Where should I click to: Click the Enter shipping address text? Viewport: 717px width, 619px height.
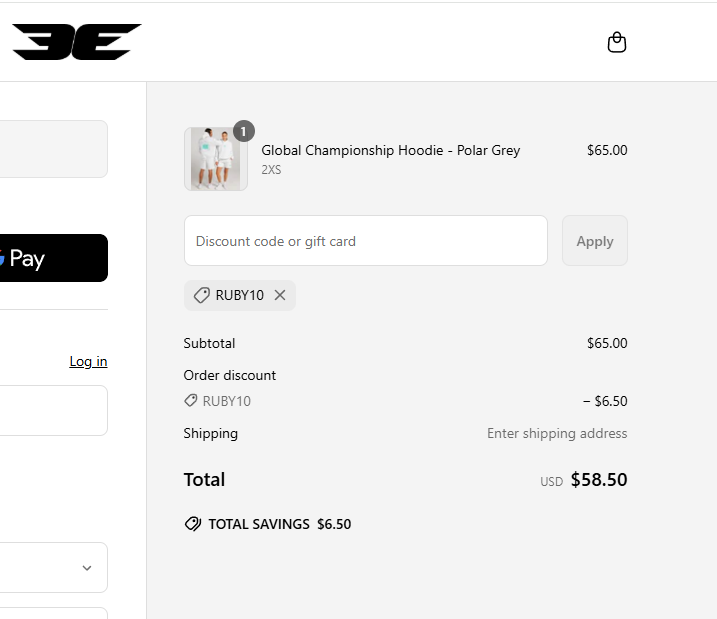(x=557, y=433)
